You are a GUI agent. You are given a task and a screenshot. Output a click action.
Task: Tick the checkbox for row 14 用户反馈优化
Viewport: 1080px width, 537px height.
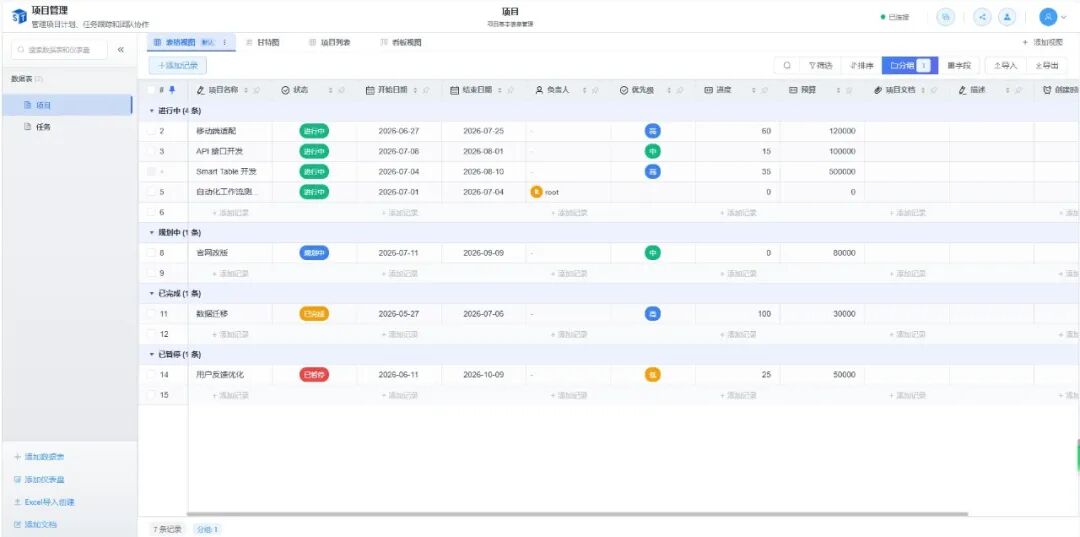(x=151, y=375)
